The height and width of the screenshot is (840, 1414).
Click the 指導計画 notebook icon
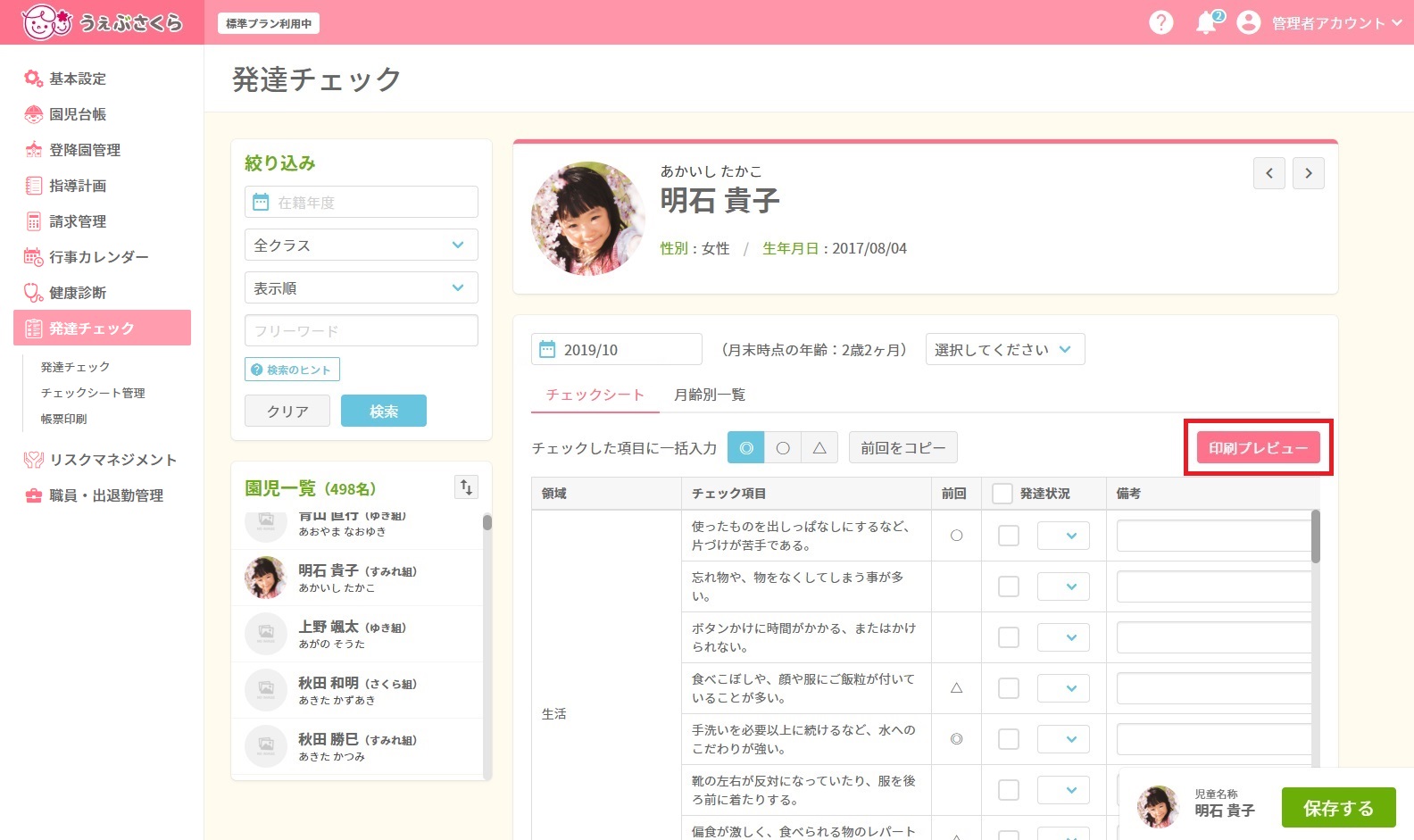tap(34, 186)
